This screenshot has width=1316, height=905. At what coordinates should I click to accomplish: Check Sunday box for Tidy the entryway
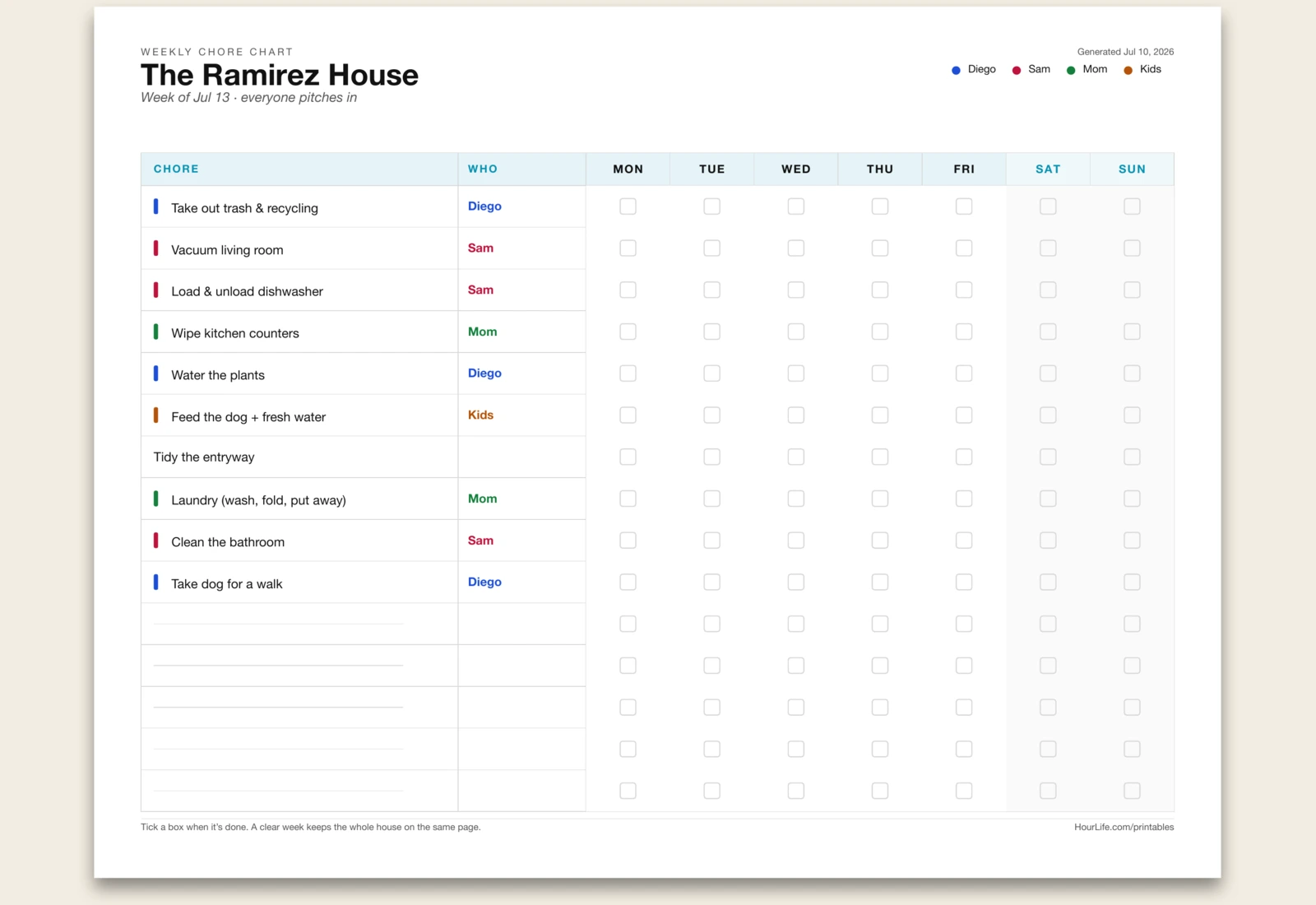click(1132, 457)
